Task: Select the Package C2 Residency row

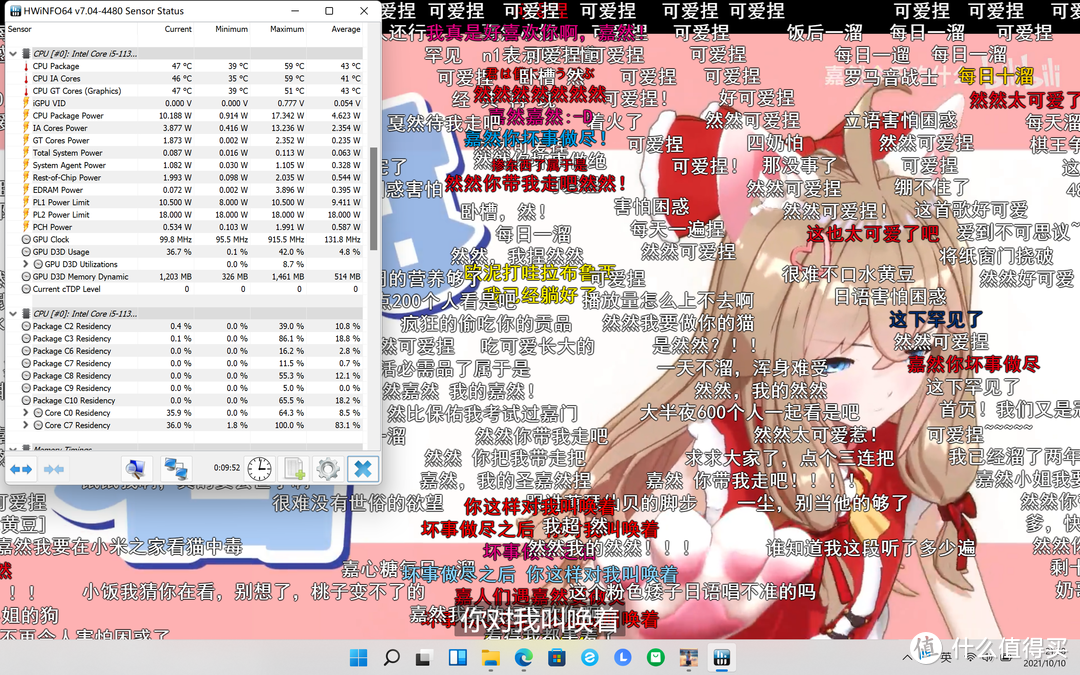Action: [185, 326]
